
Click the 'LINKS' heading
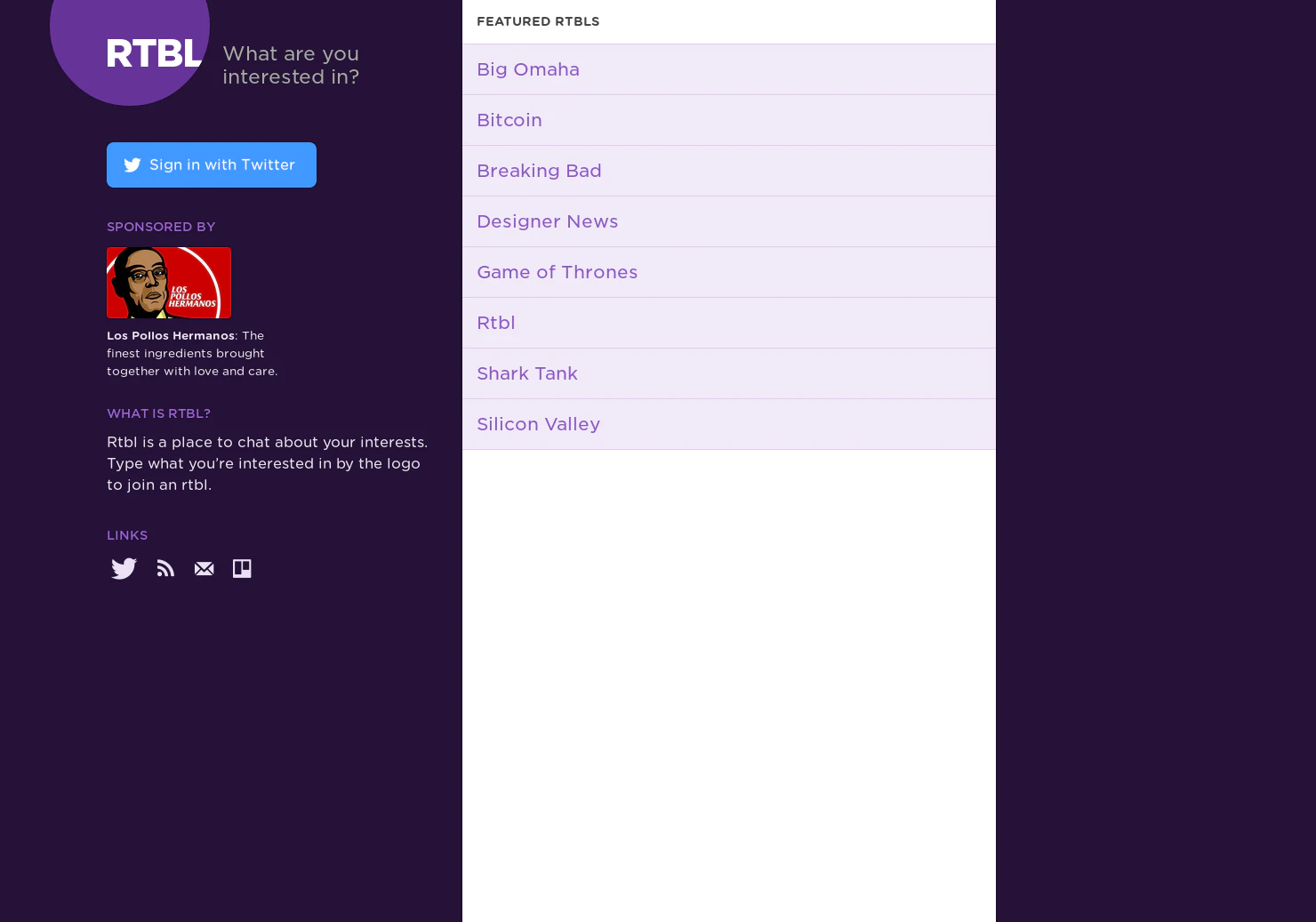(x=127, y=535)
